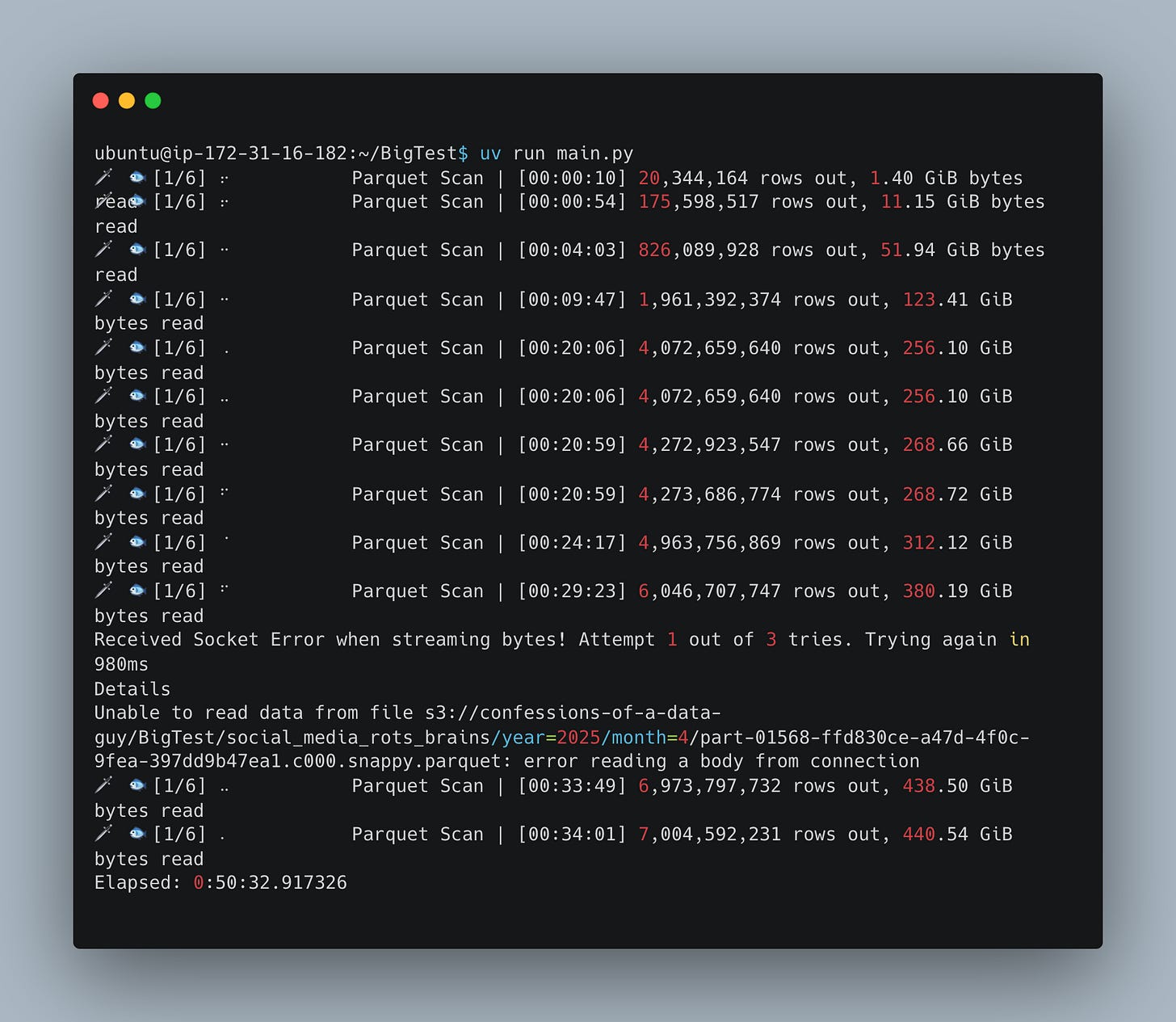Click the '[00:29:23]' timestamp
The image size is (1176, 1022).
coord(573,591)
